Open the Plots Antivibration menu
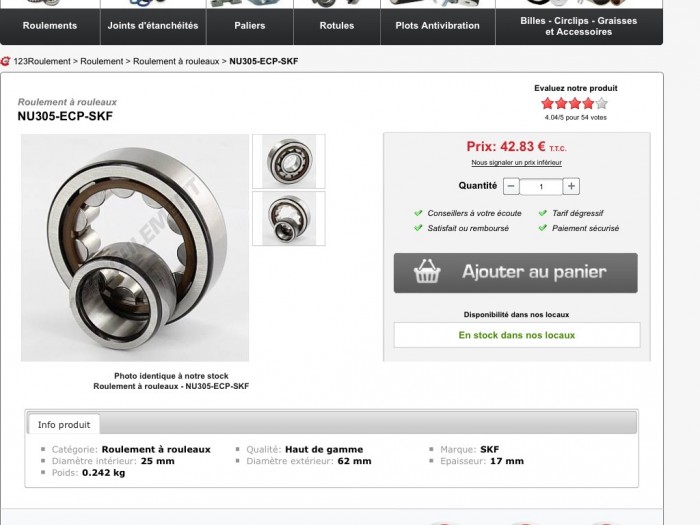 [x=438, y=26]
